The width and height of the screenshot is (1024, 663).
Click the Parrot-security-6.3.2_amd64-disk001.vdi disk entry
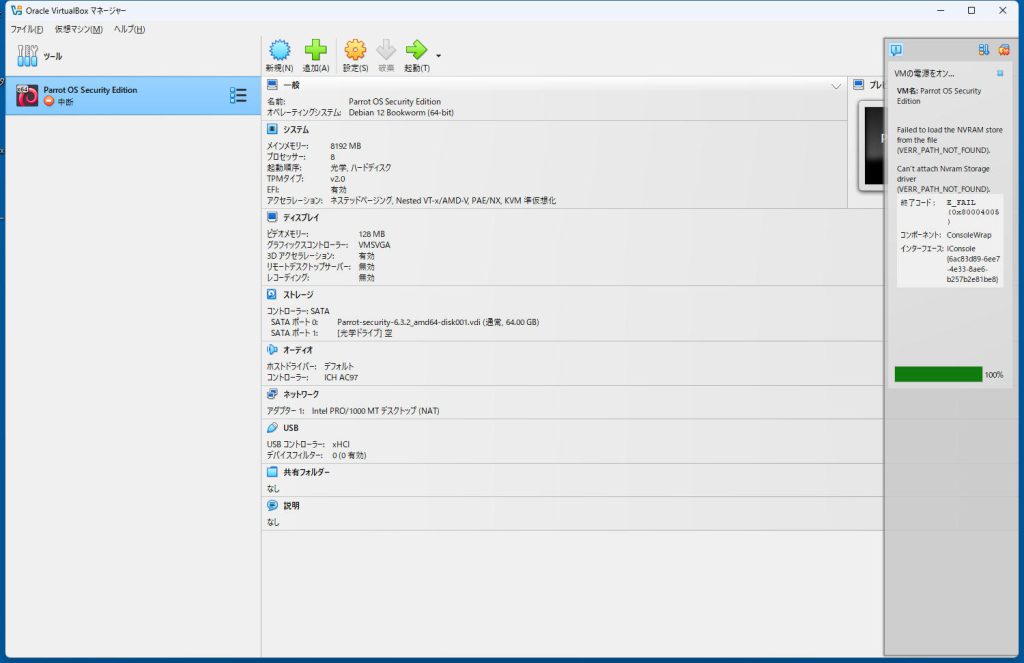click(x=438, y=322)
